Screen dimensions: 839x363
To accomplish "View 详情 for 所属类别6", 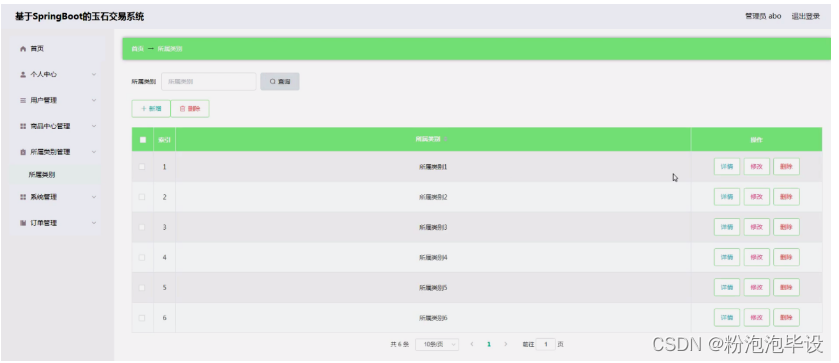I will tap(727, 317).
